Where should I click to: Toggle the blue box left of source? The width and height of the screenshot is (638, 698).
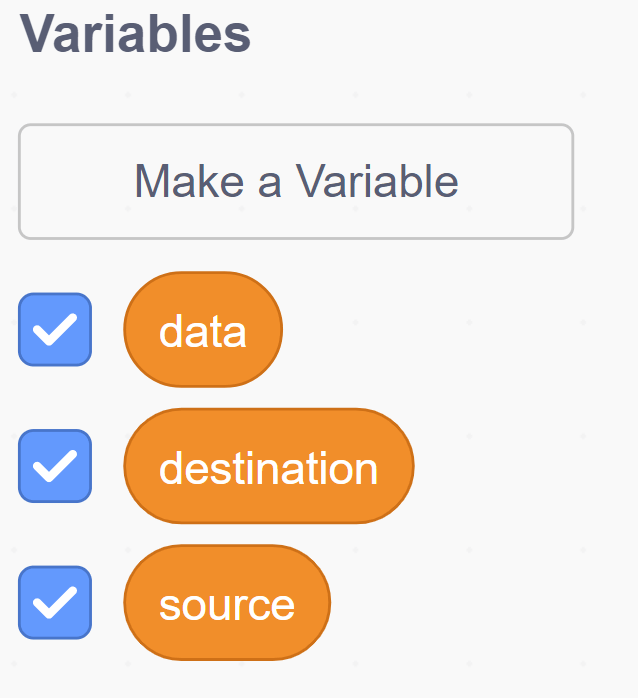pos(55,603)
